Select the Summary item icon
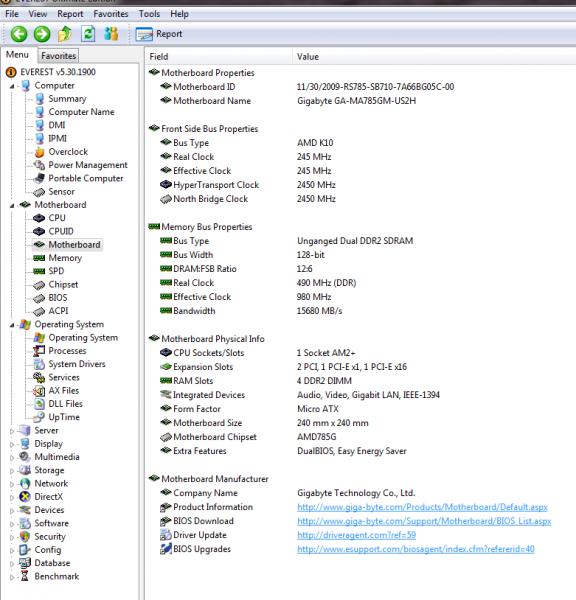Viewport: 576px width, 600px height. pos(39,99)
